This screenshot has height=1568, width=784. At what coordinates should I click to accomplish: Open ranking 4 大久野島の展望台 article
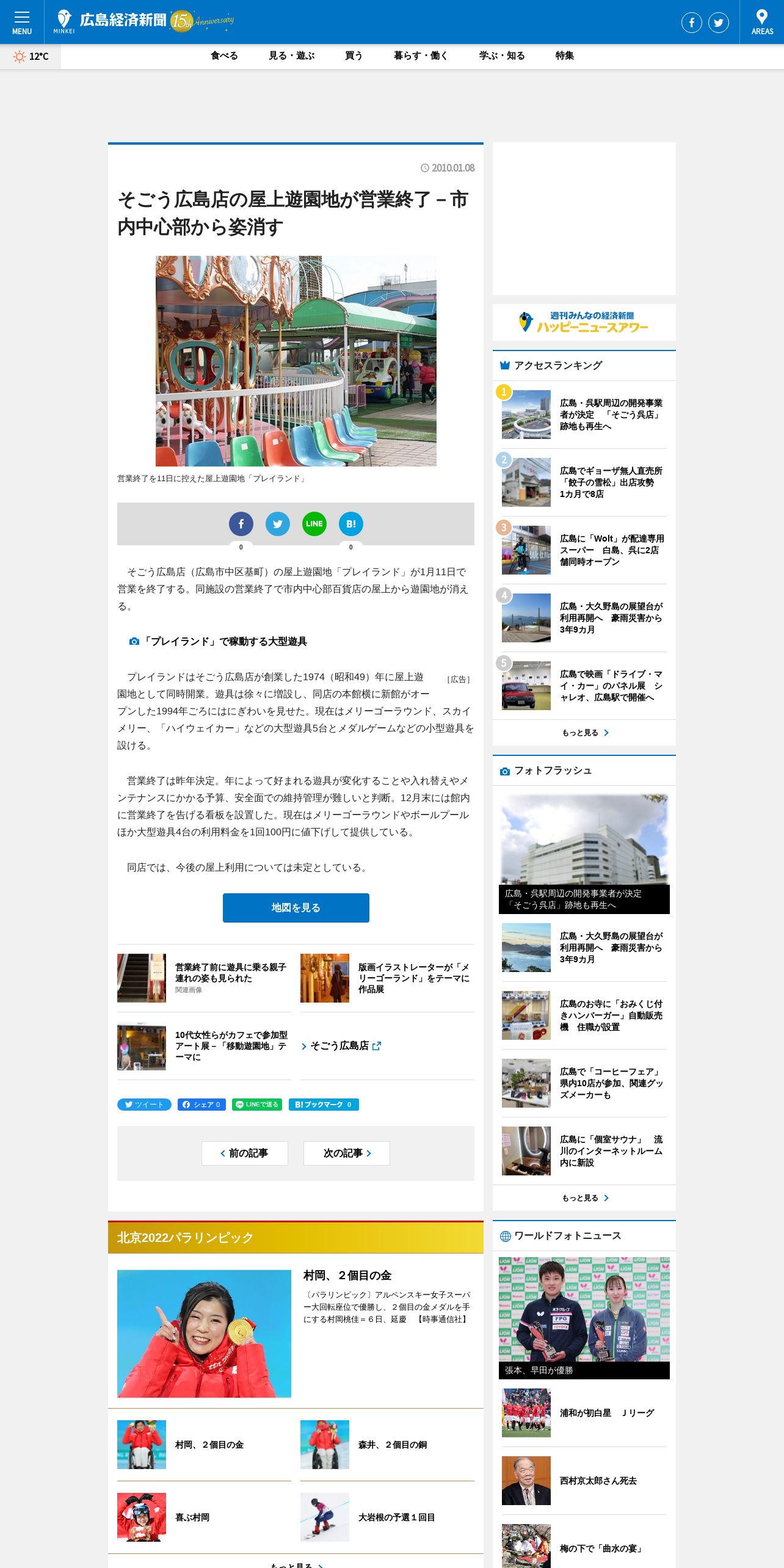click(x=584, y=618)
